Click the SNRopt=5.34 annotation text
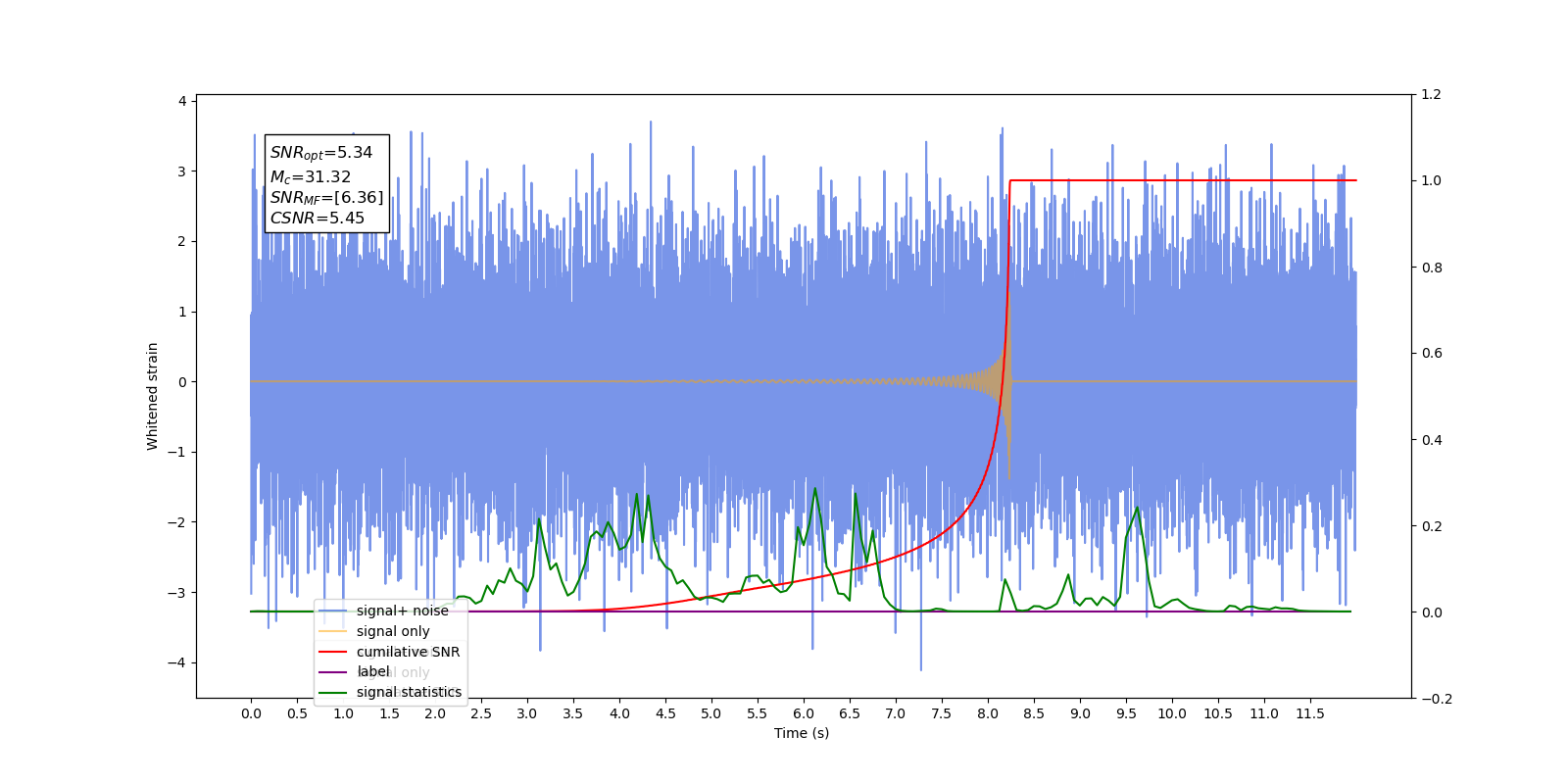Image resolution: width=1568 pixels, height=784 pixels. (x=321, y=153)
